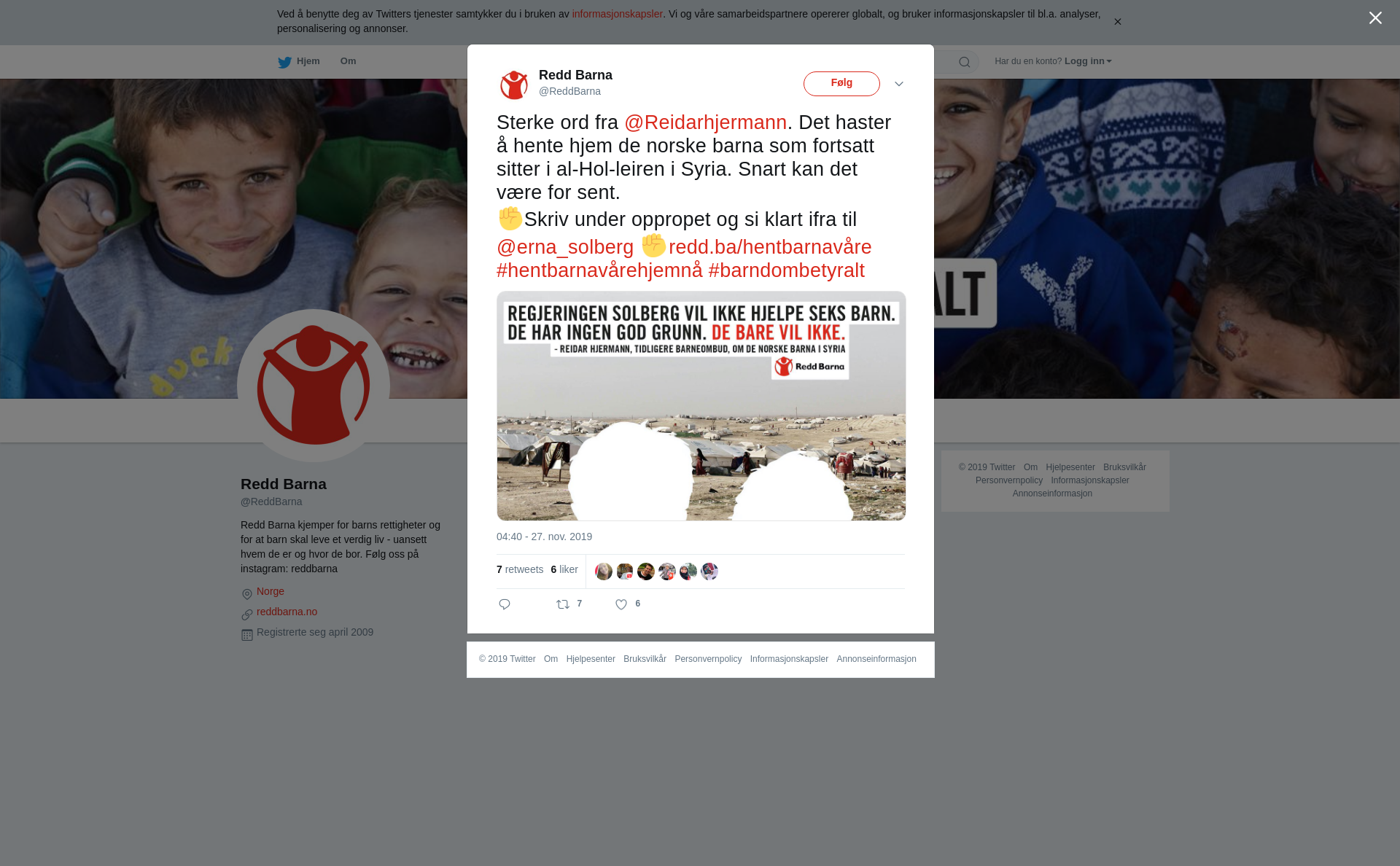Follow Redd Barna with Følg button

(x=841, y=84)
